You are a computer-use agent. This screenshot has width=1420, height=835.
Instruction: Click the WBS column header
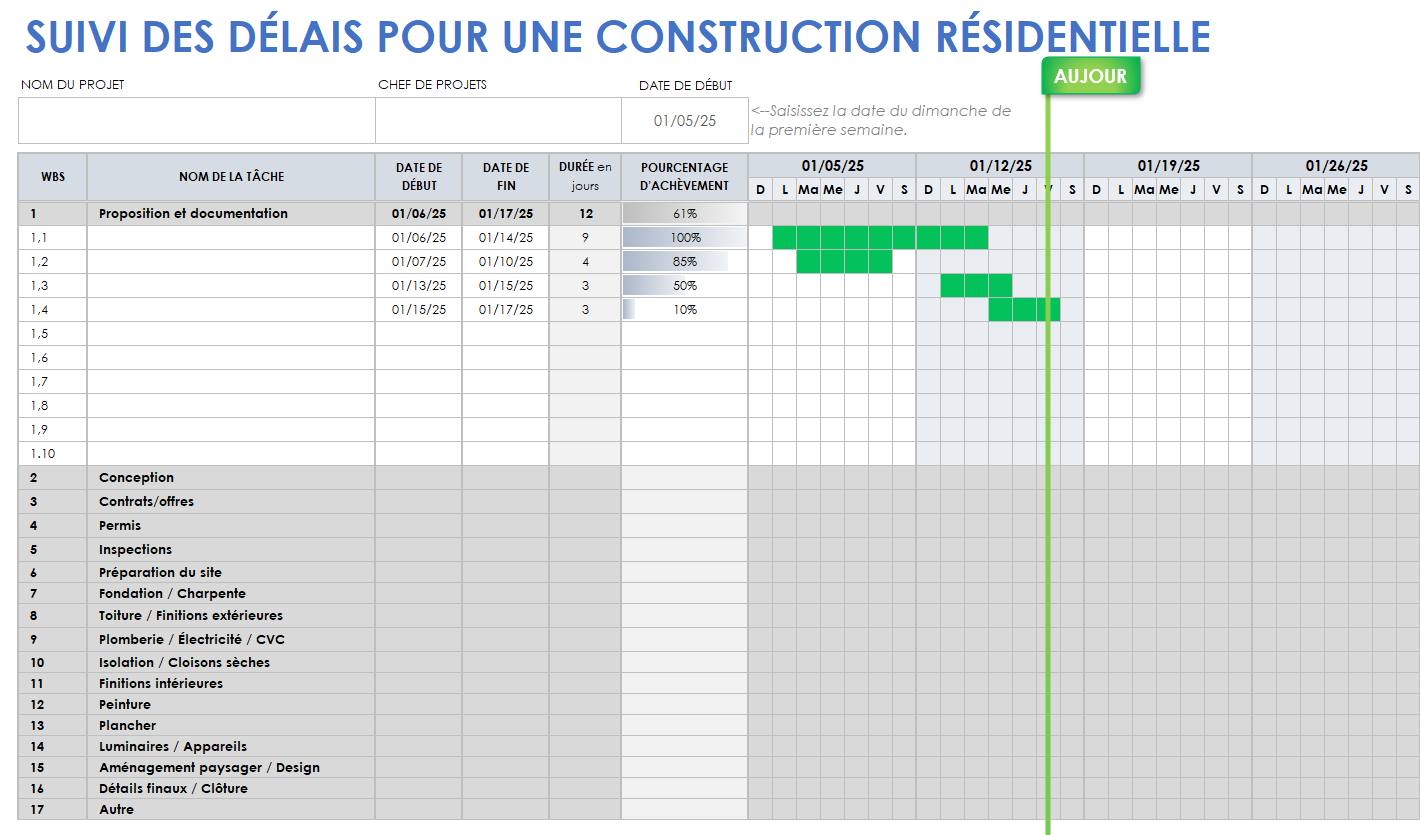click(52, 177)
